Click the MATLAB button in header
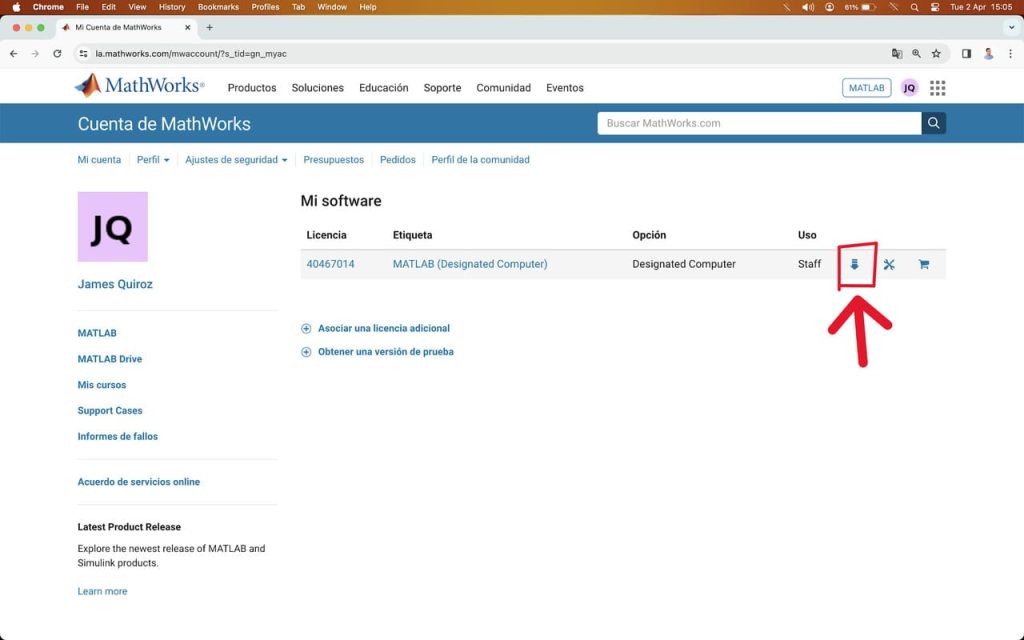The height and width of the screenshot is (640, 1024). tap(867, 88)
